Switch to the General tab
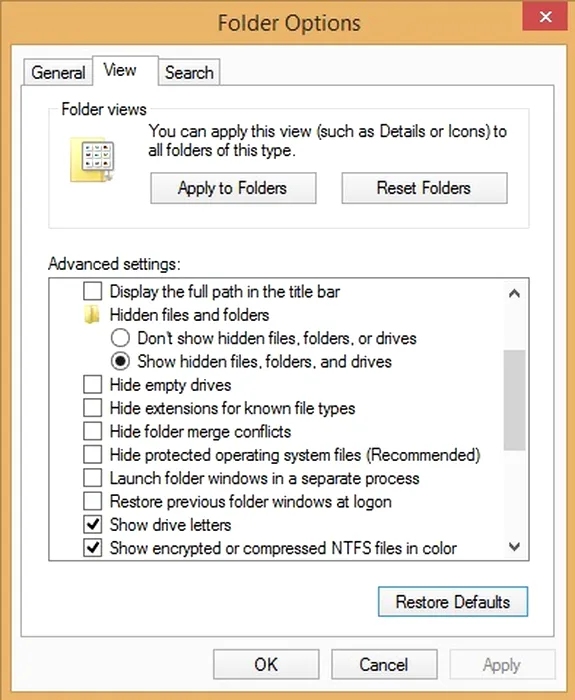This screenshot has height=700, width=575. pyautogui.click(x=58, y=72)
